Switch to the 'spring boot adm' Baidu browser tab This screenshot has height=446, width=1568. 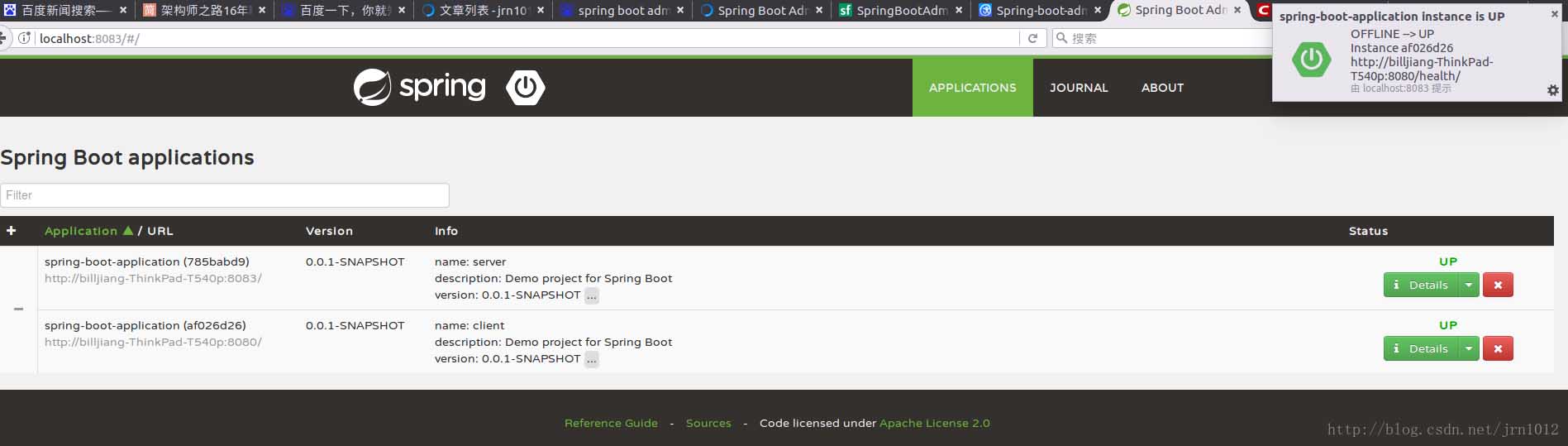tap(622, 10)
